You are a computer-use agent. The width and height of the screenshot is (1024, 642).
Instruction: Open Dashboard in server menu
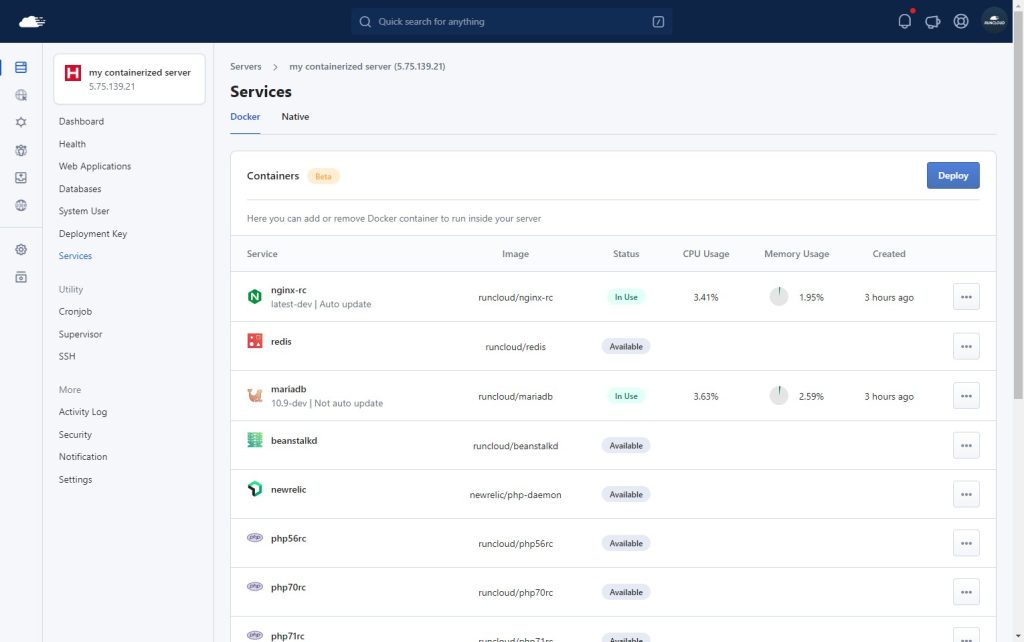(81, 121)
